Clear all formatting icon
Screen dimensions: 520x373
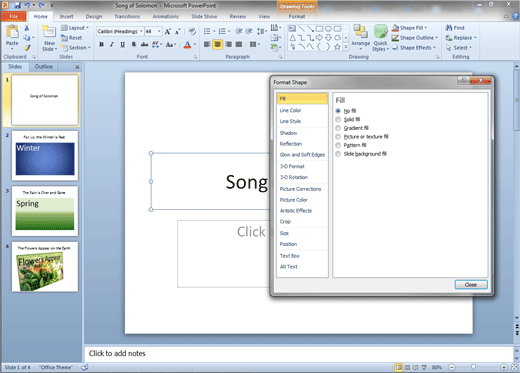pos(192,32)
